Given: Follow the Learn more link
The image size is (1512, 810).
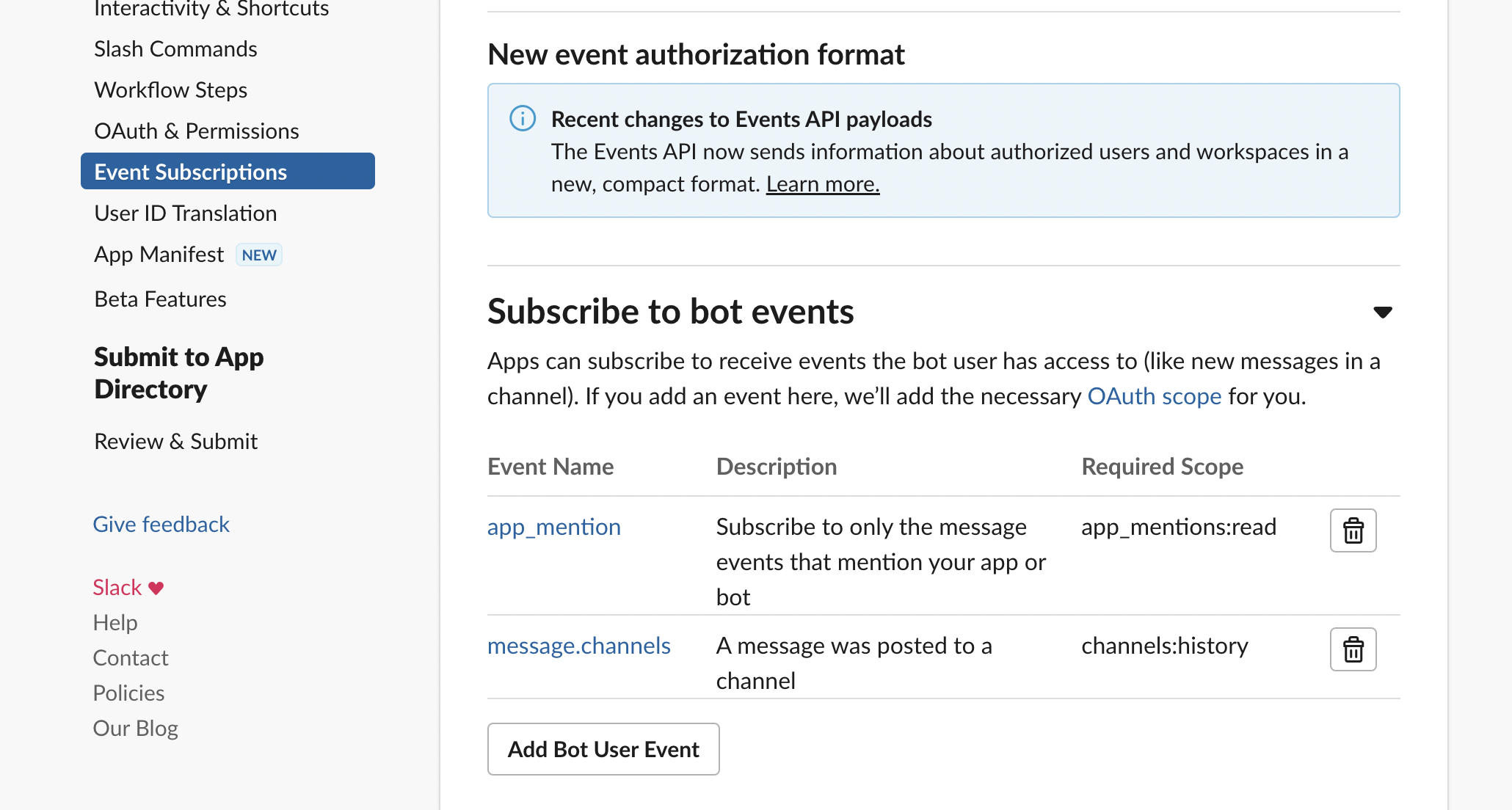Looking at the screenshot, I should [x=823, y=183].
